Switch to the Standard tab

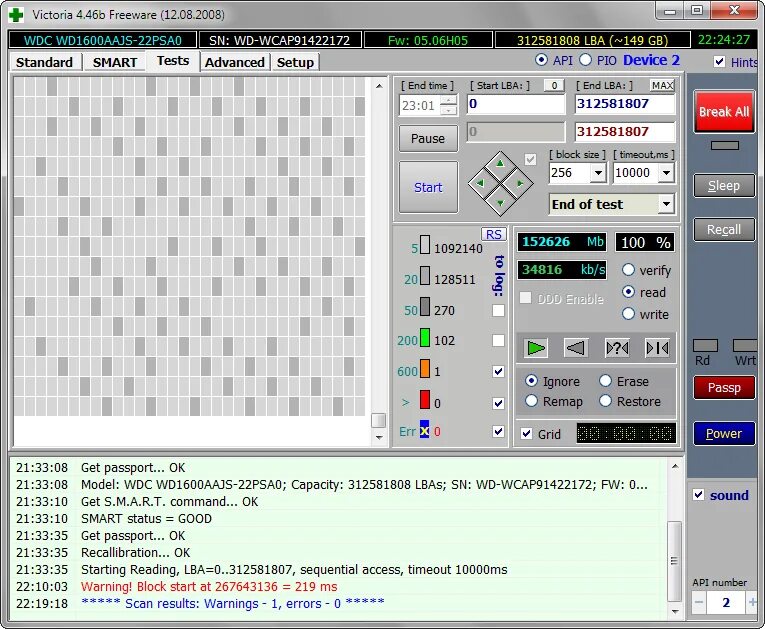point(44,62)
